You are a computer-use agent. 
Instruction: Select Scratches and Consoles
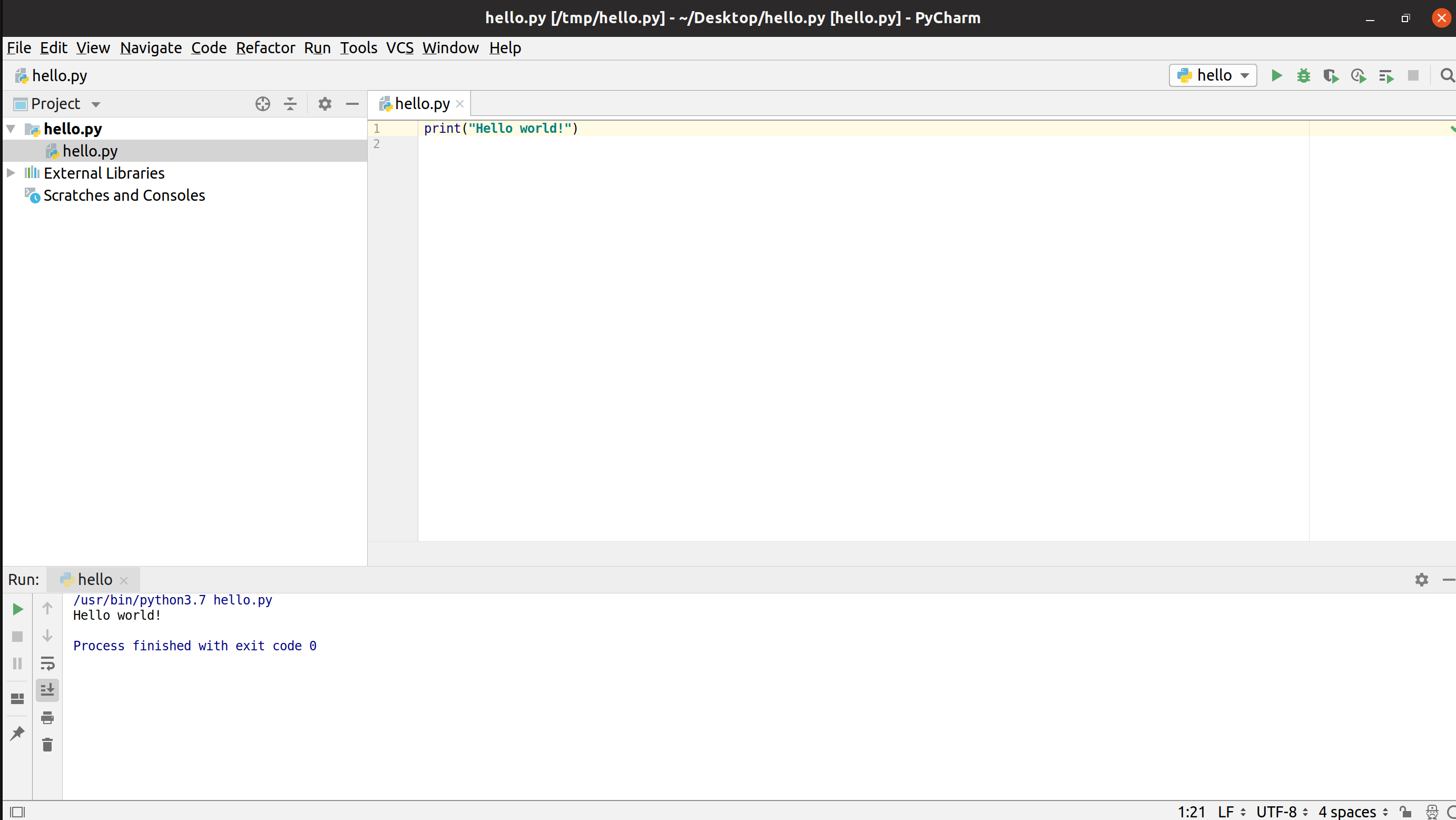pos(124,195)
